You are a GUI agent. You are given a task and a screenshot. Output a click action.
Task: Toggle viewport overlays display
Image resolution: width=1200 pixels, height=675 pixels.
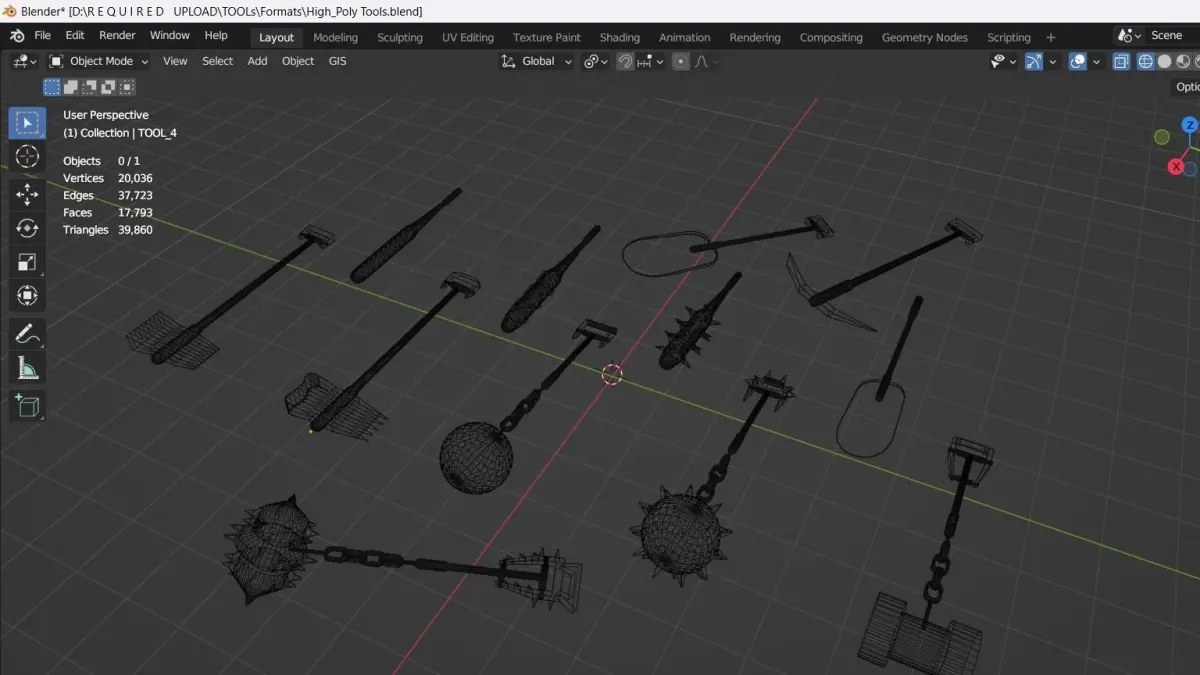pos(1077,61)
